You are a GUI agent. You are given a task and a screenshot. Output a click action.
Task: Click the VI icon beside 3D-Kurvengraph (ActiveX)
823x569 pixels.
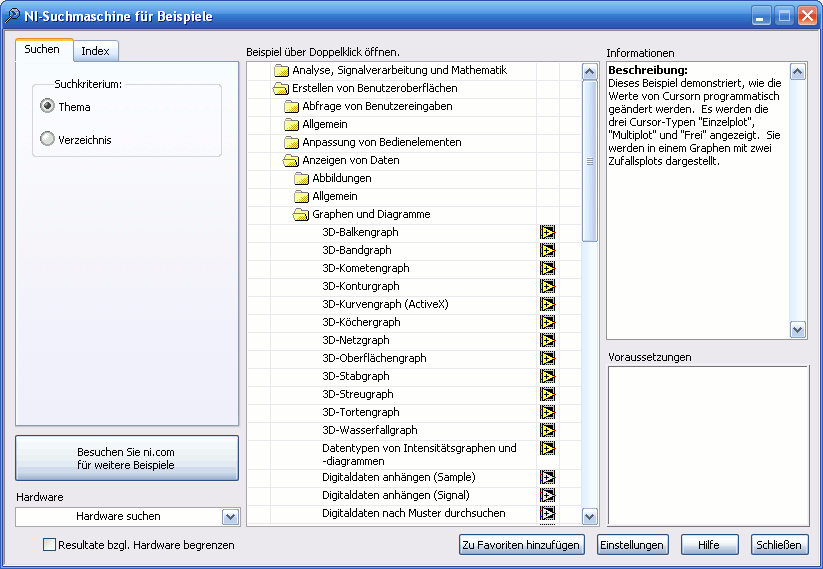(547, 304)
